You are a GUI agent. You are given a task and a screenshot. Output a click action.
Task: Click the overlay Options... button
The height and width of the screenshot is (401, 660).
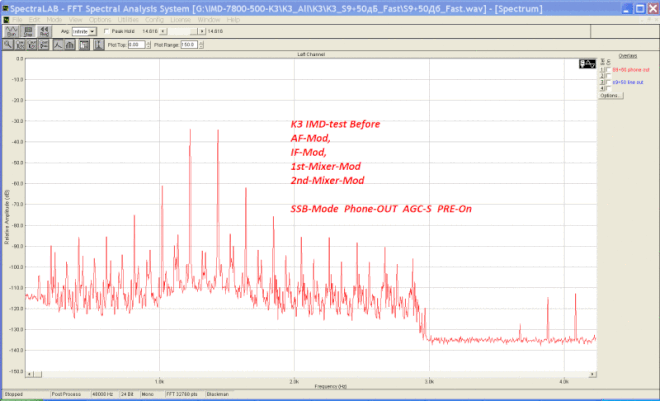click(x=611, y=96)
